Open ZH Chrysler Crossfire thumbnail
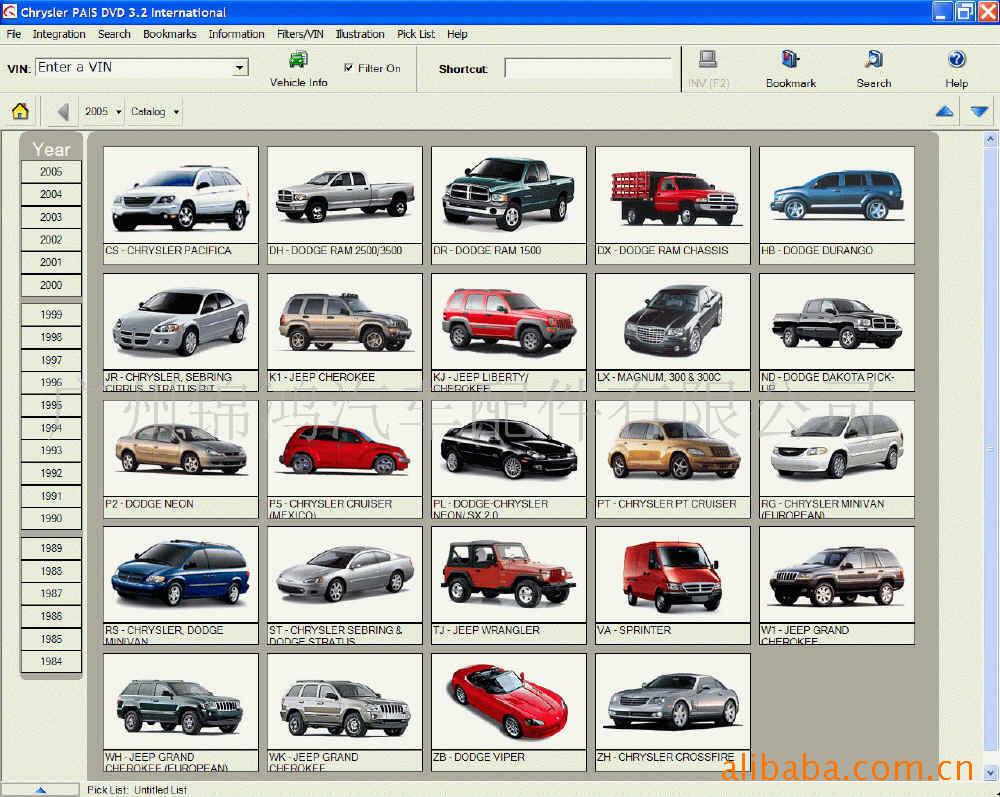1000x797 pixels. [x=672, y=701]
